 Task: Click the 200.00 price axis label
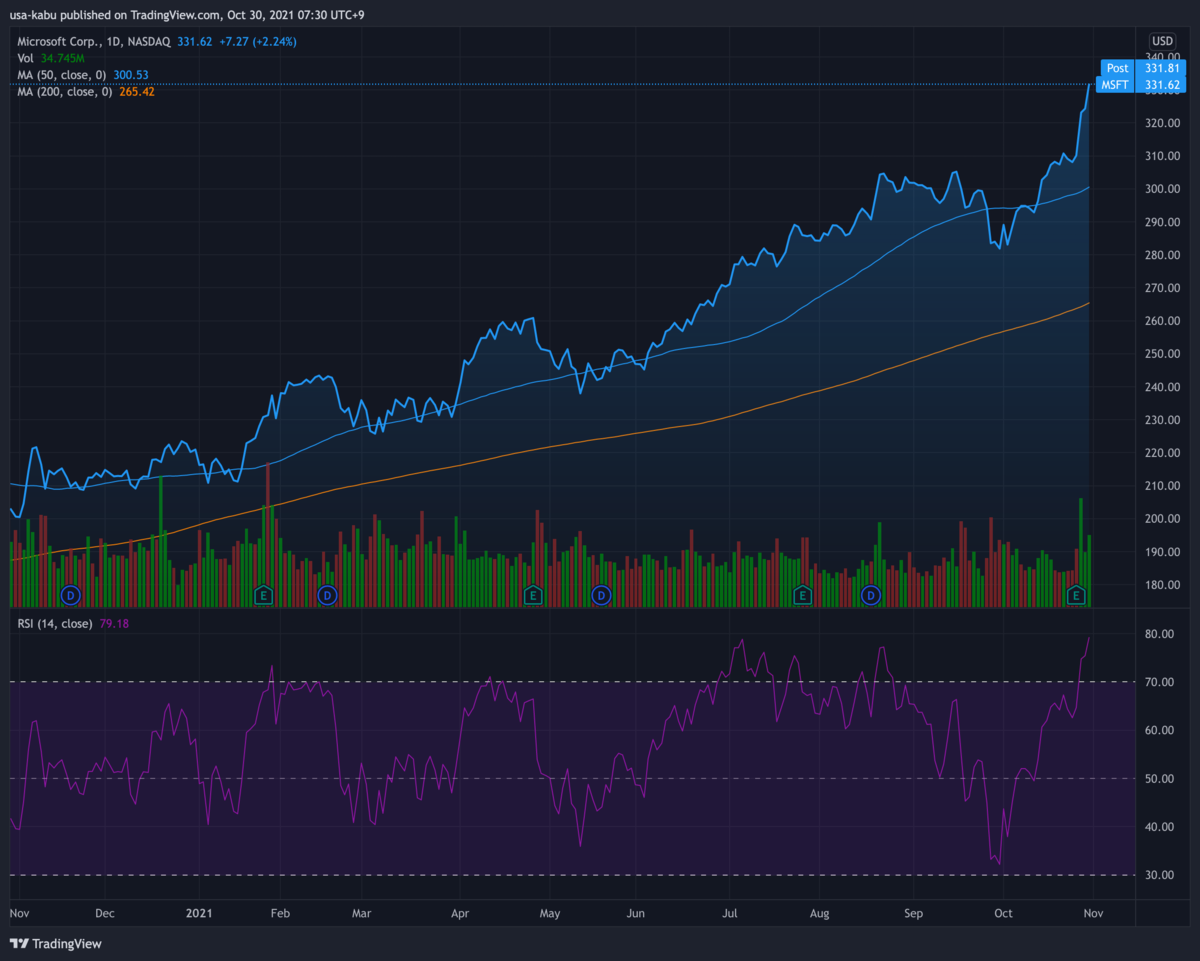[1160, 519]
